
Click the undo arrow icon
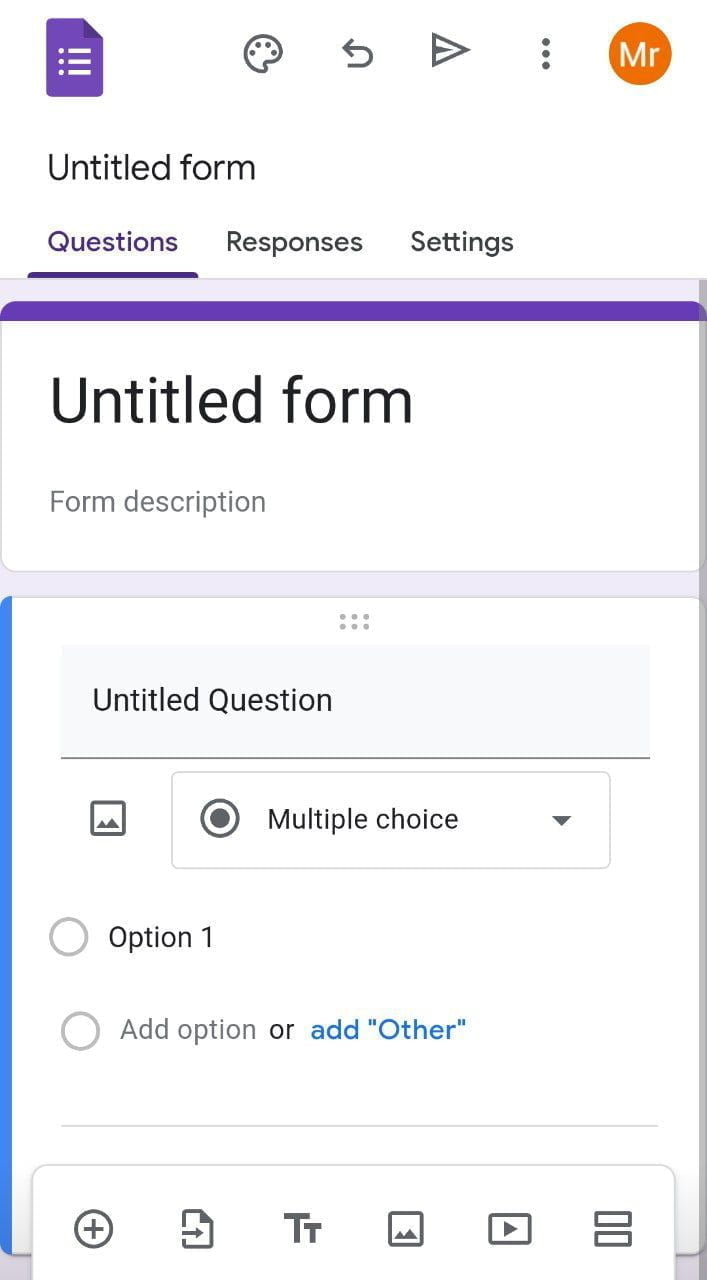click(357, 54)
